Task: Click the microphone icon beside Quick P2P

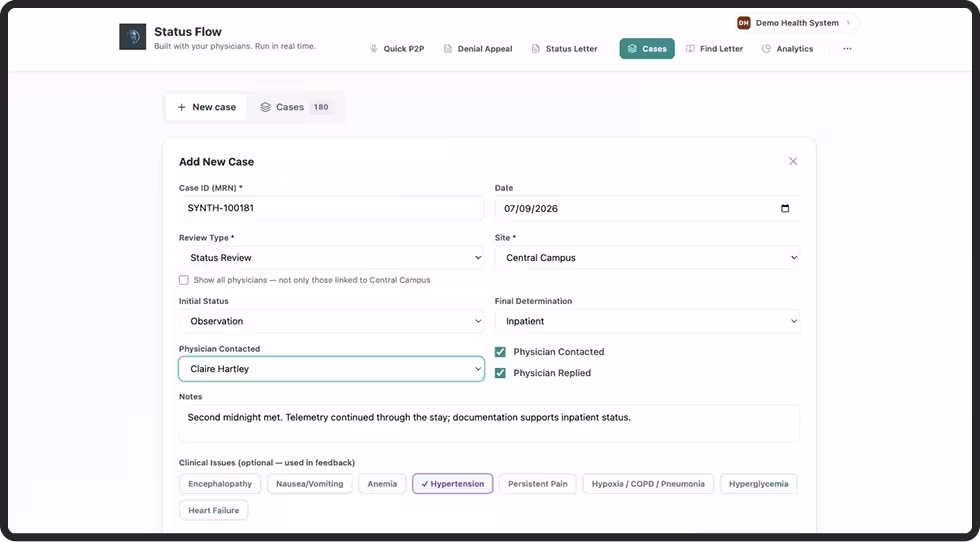Action: point(374,49)
